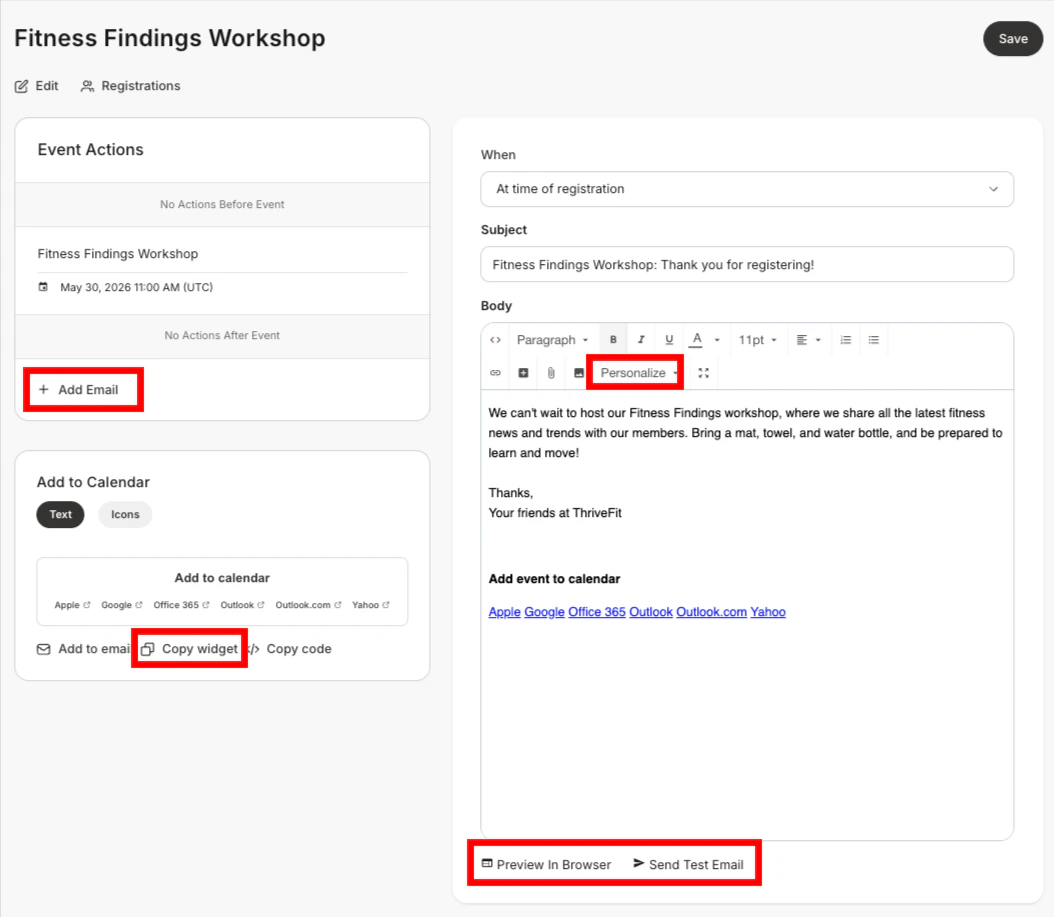
Task: Open the Edit tab
Action: (x=37, y=86)
